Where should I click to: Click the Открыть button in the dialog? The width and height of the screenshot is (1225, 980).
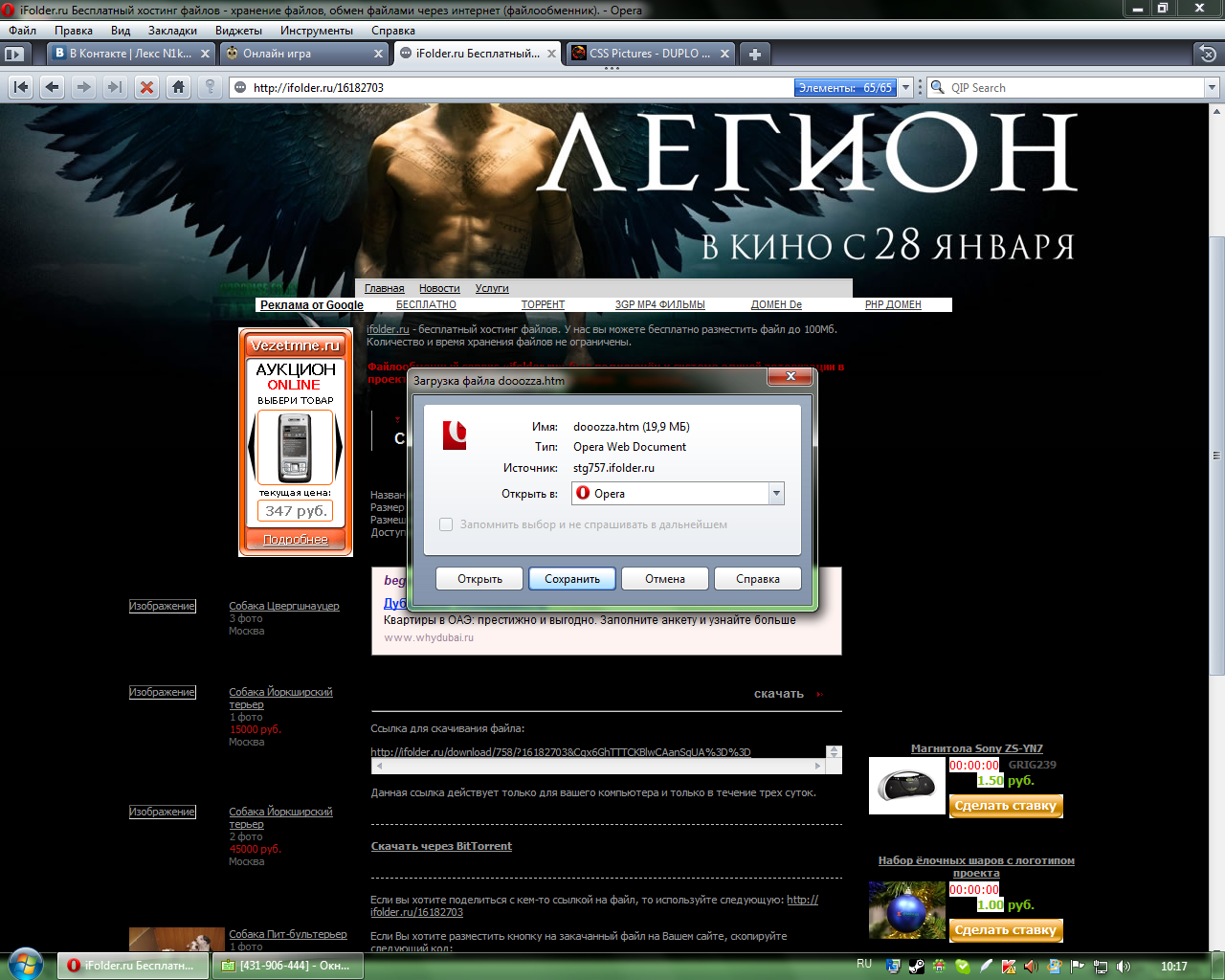479,579
